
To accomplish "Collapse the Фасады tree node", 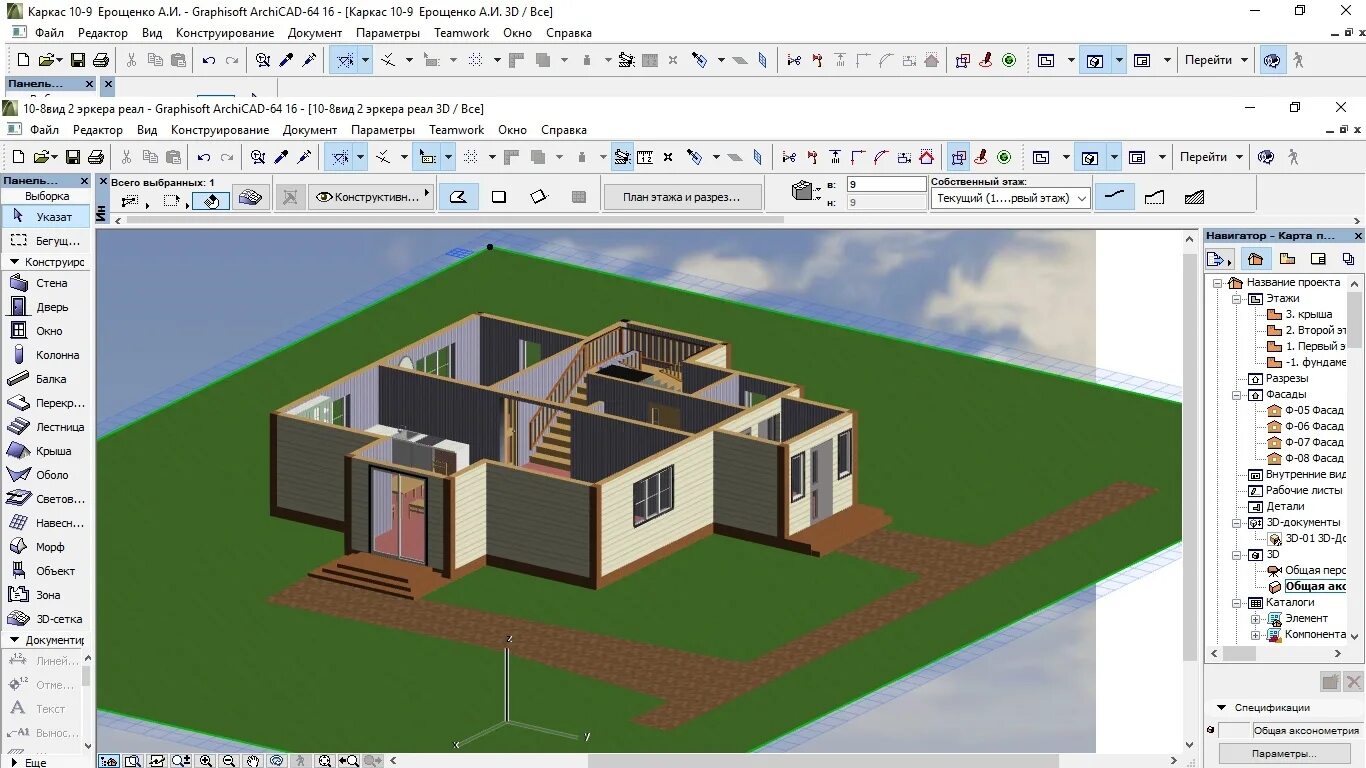I will (x=1237, y=394).
